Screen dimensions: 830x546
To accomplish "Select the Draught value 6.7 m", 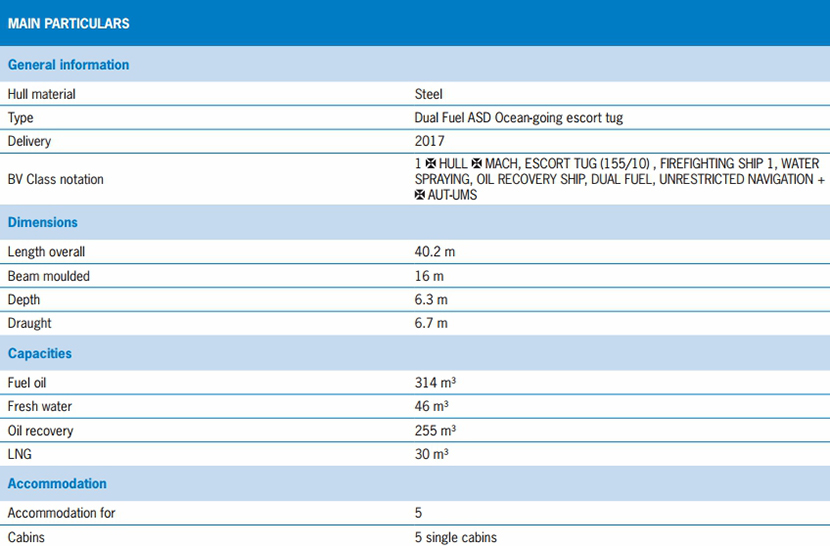I will point(431,324).
